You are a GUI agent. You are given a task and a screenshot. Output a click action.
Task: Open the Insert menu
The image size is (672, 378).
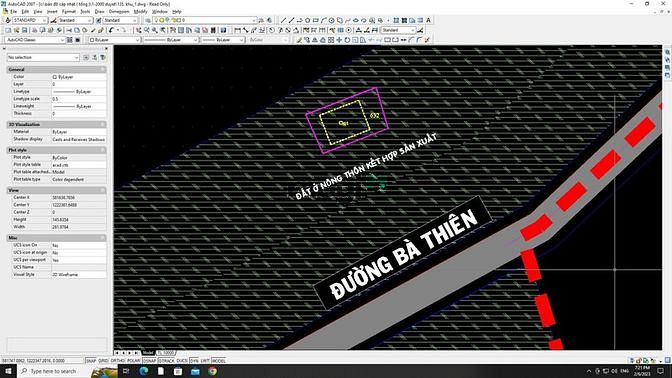[52, 12]
